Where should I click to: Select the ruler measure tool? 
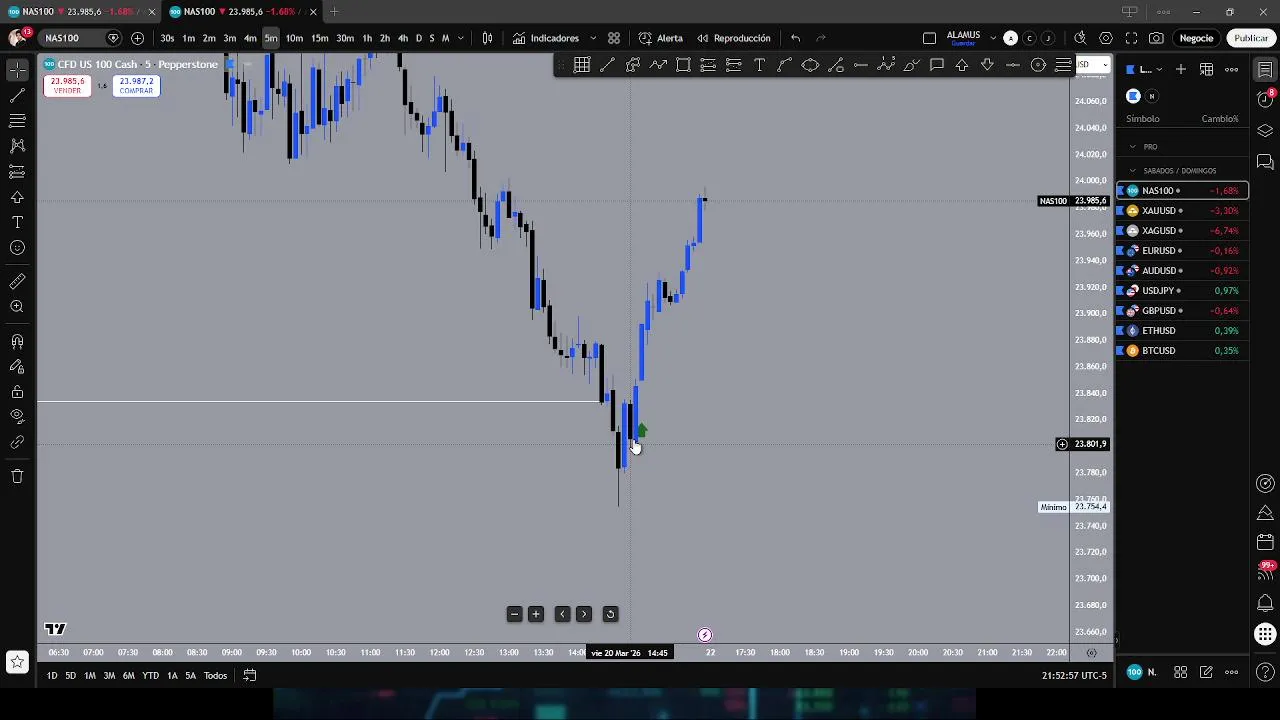pos(17,282)
